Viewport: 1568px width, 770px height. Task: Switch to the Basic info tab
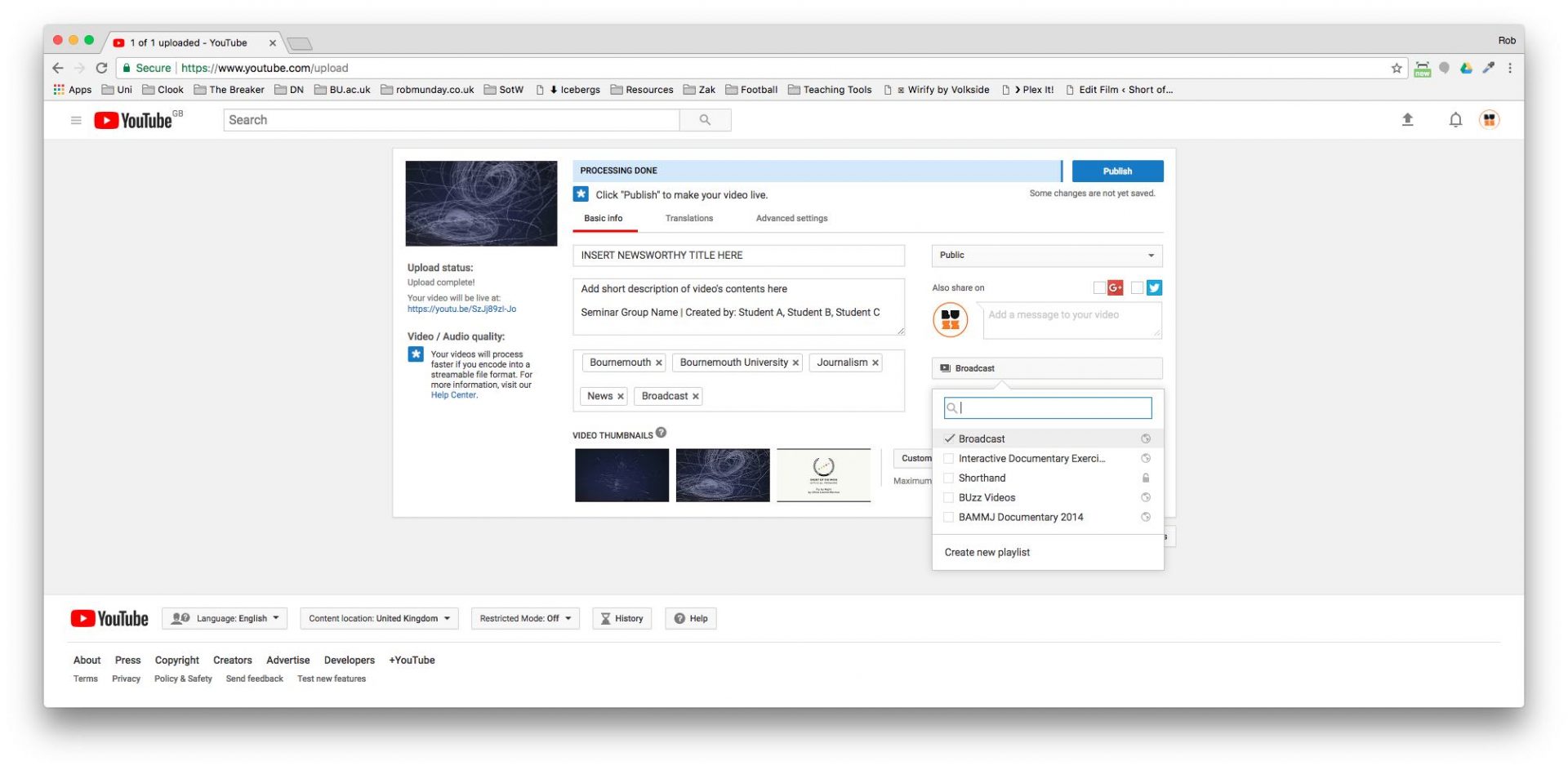tap(604, 218)
